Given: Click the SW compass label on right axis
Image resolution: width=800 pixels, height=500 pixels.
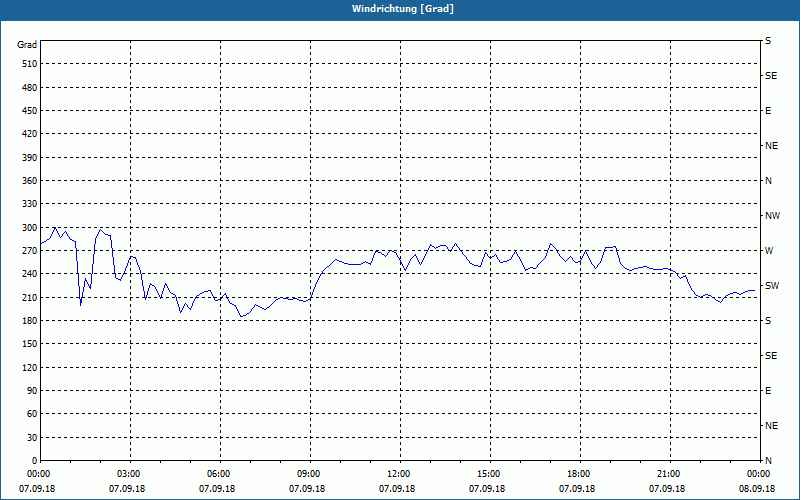Looking at the screenshot, I should (772, 286).
